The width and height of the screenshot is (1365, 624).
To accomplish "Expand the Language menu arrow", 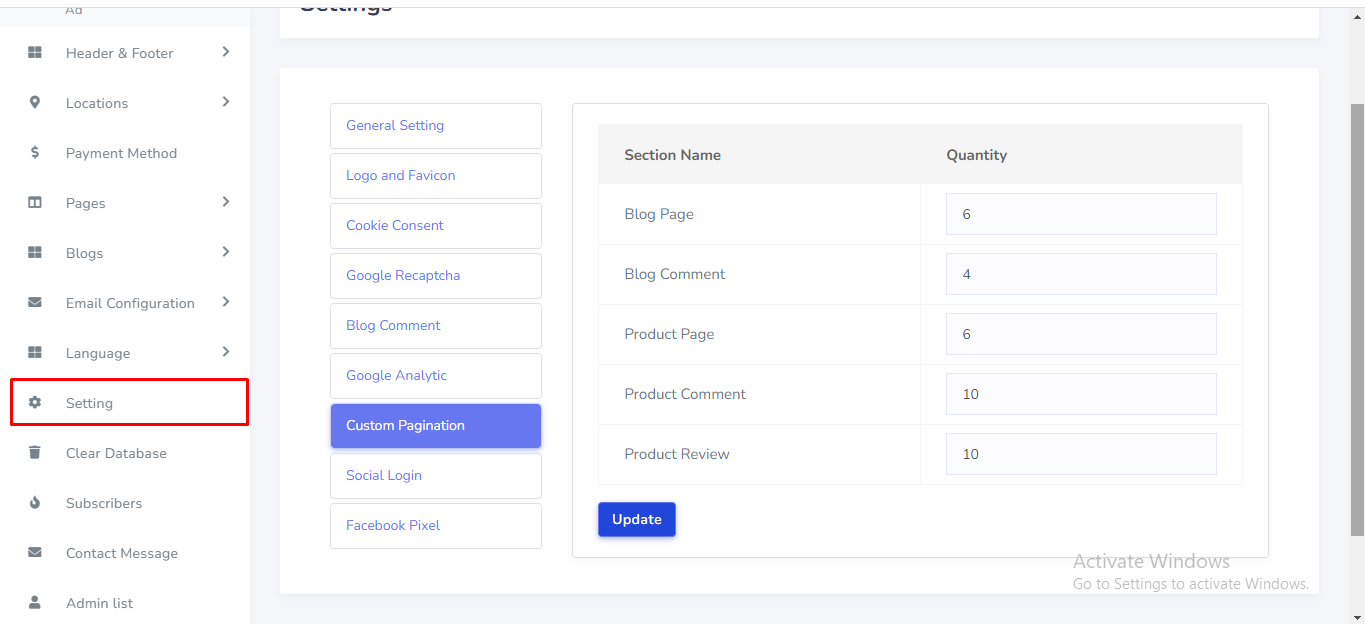I will pyautogui.click(x=226, y=352).
